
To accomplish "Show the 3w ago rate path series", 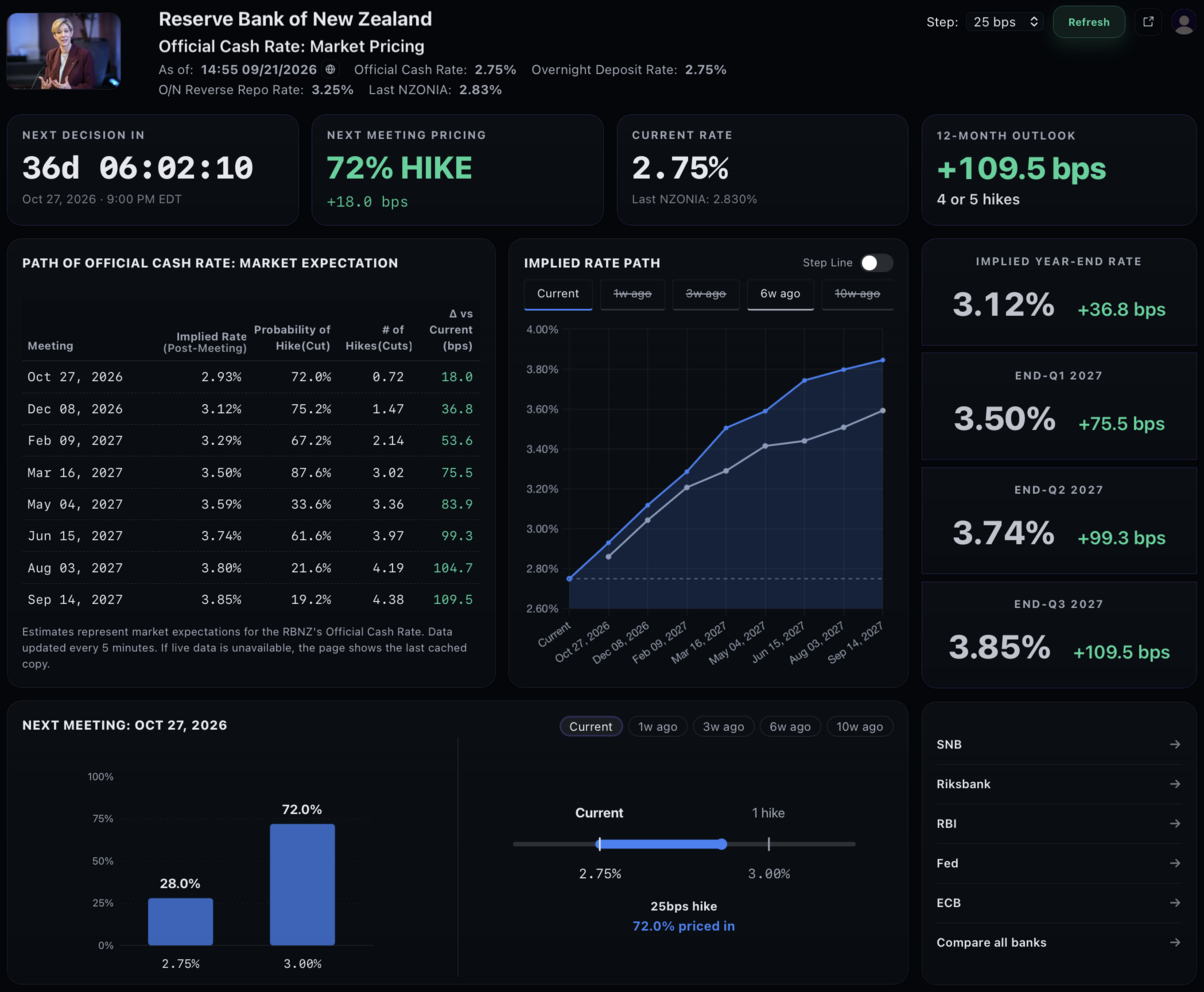I will (x=706, y=294).
